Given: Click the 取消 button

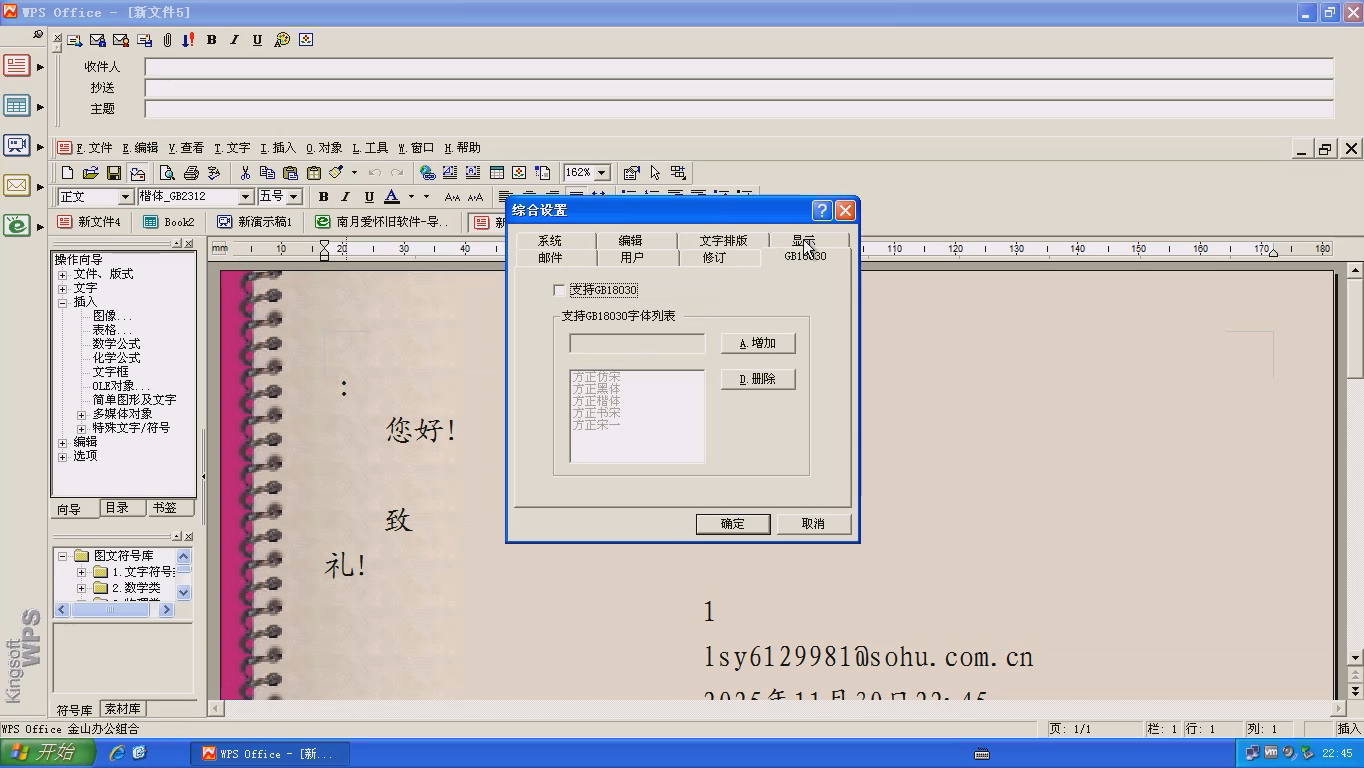Looking at the screenshot, I should 813,524.
